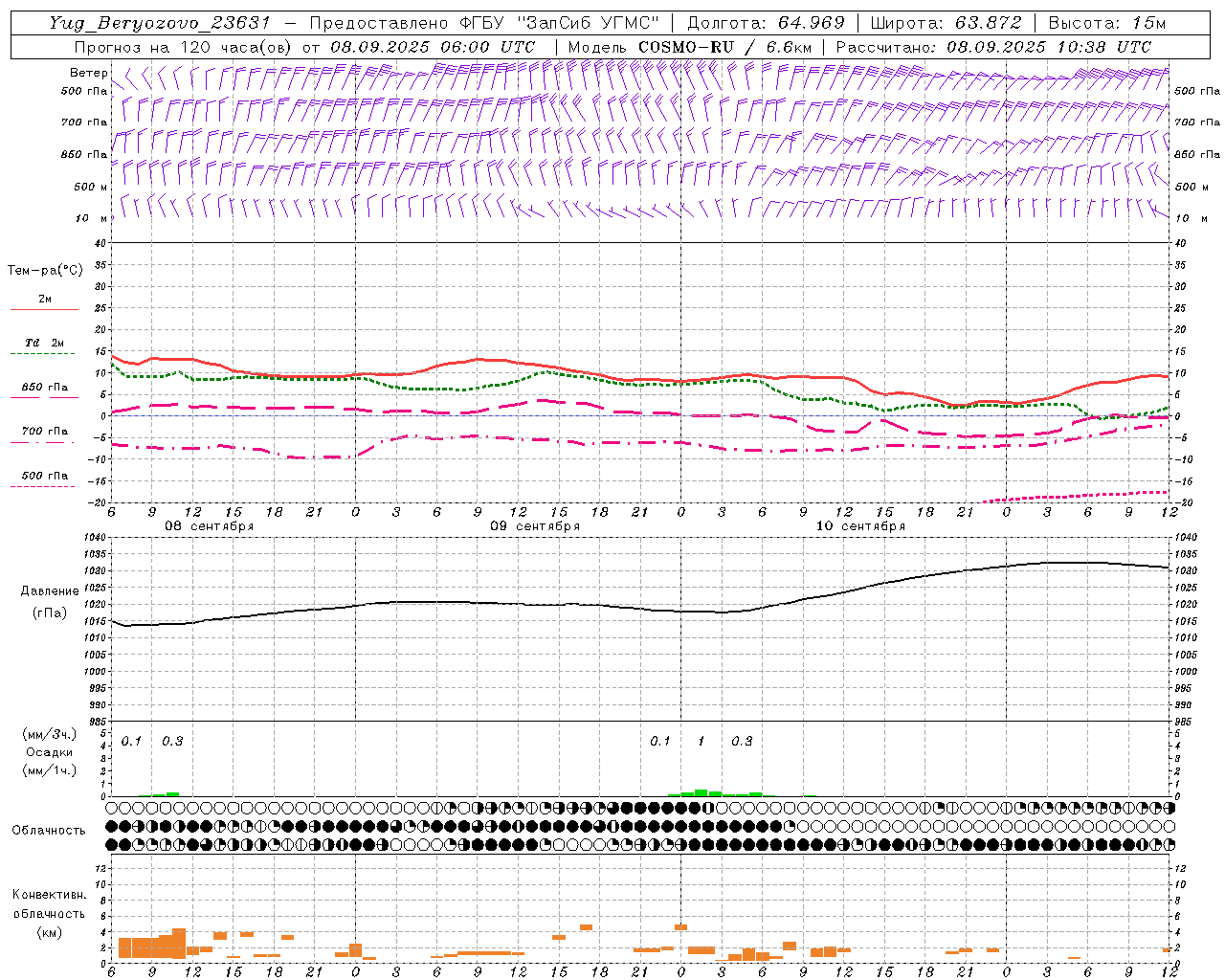This screenshot has width=1225, height=980.
Task: Click the Высота: 15м header value
Action: tap(1107, 23)
